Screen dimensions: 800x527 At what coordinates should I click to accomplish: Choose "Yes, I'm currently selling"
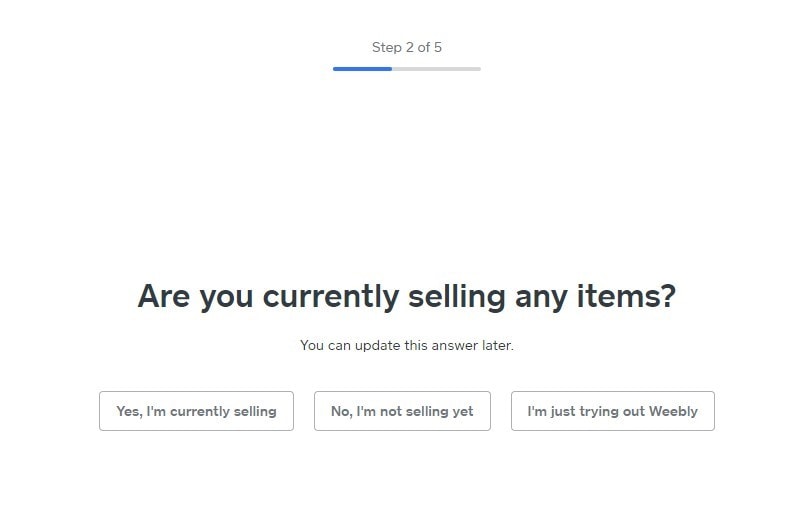point(196,411)
